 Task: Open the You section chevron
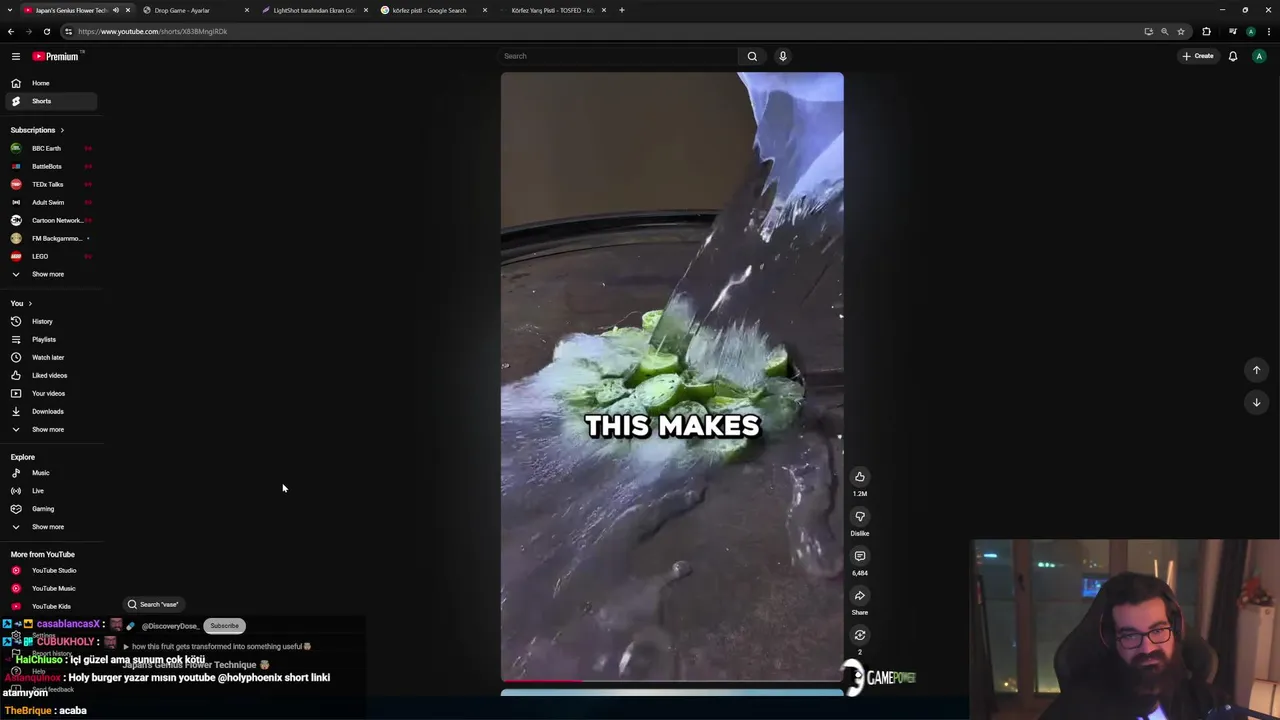pyautogui.click(x=30, y=303)
